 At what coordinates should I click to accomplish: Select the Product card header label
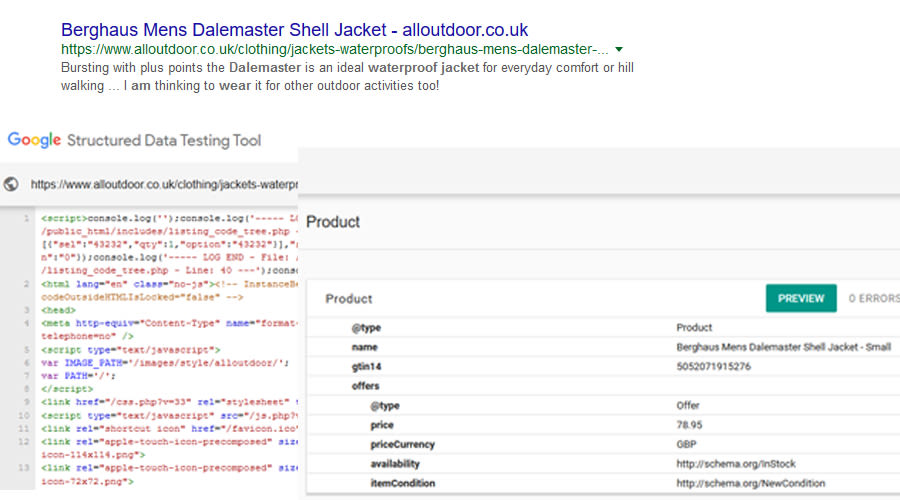pos(348,299)
